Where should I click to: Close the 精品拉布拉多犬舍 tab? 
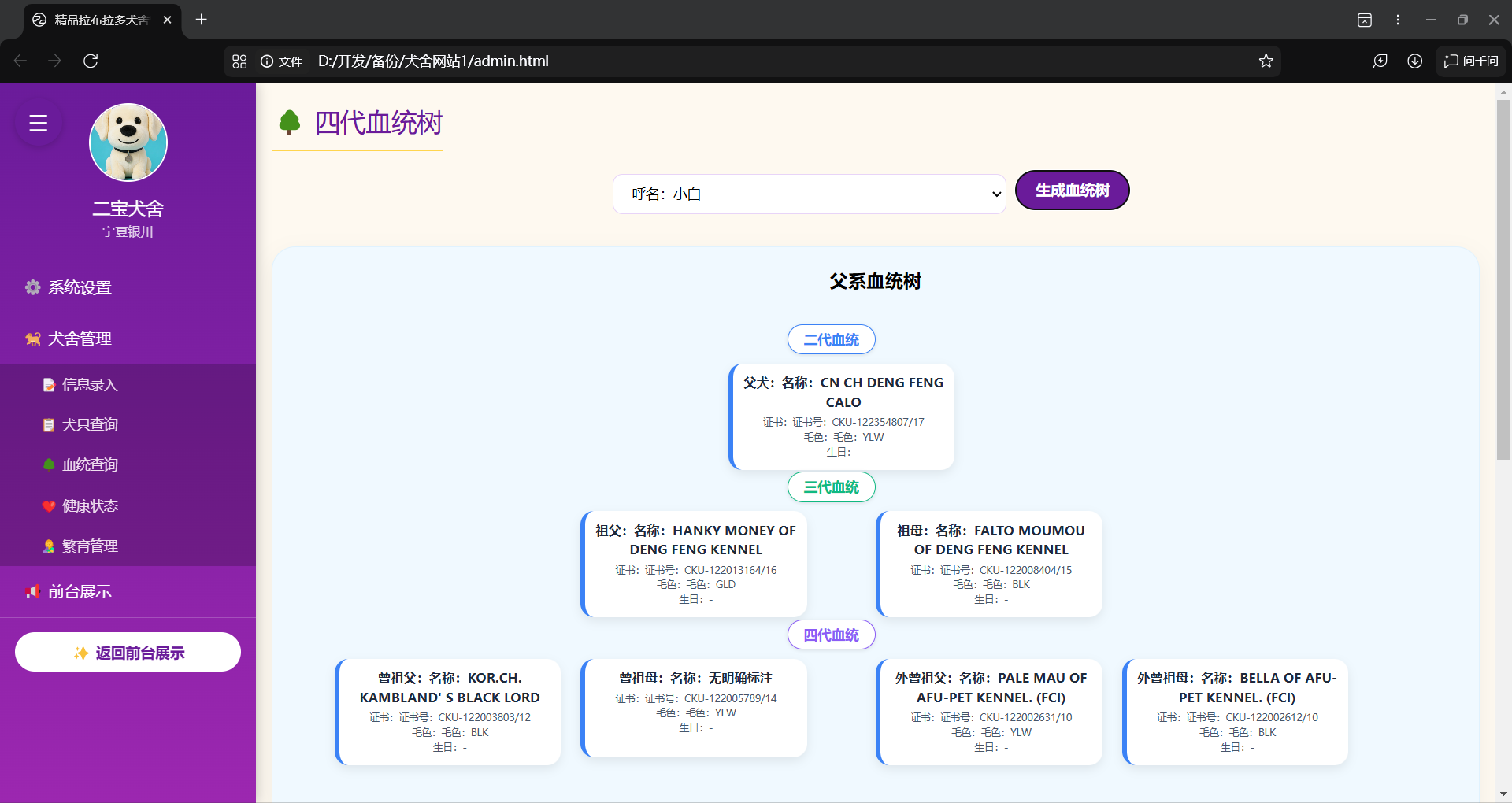pyautogui.click(x=167, y=20)
